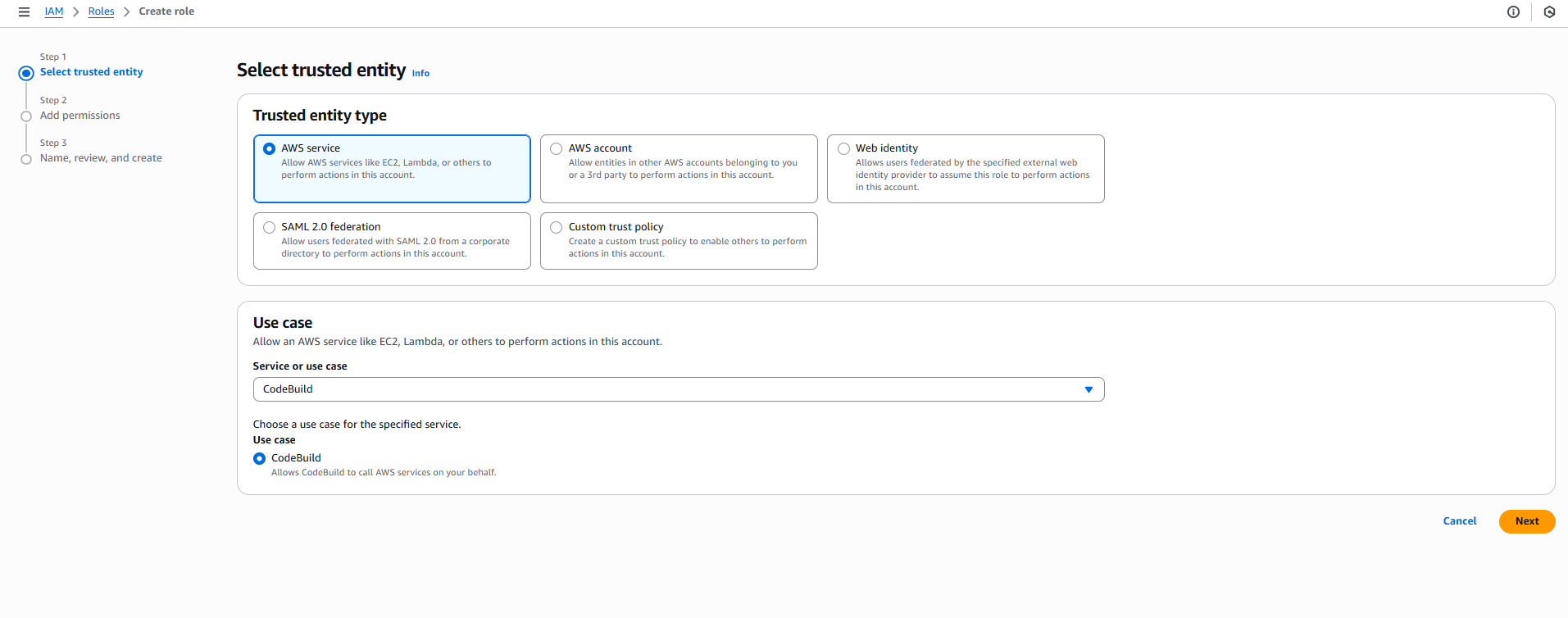Choose the Web identity entity type
1568x618 pixels.
tap(843, 148)
